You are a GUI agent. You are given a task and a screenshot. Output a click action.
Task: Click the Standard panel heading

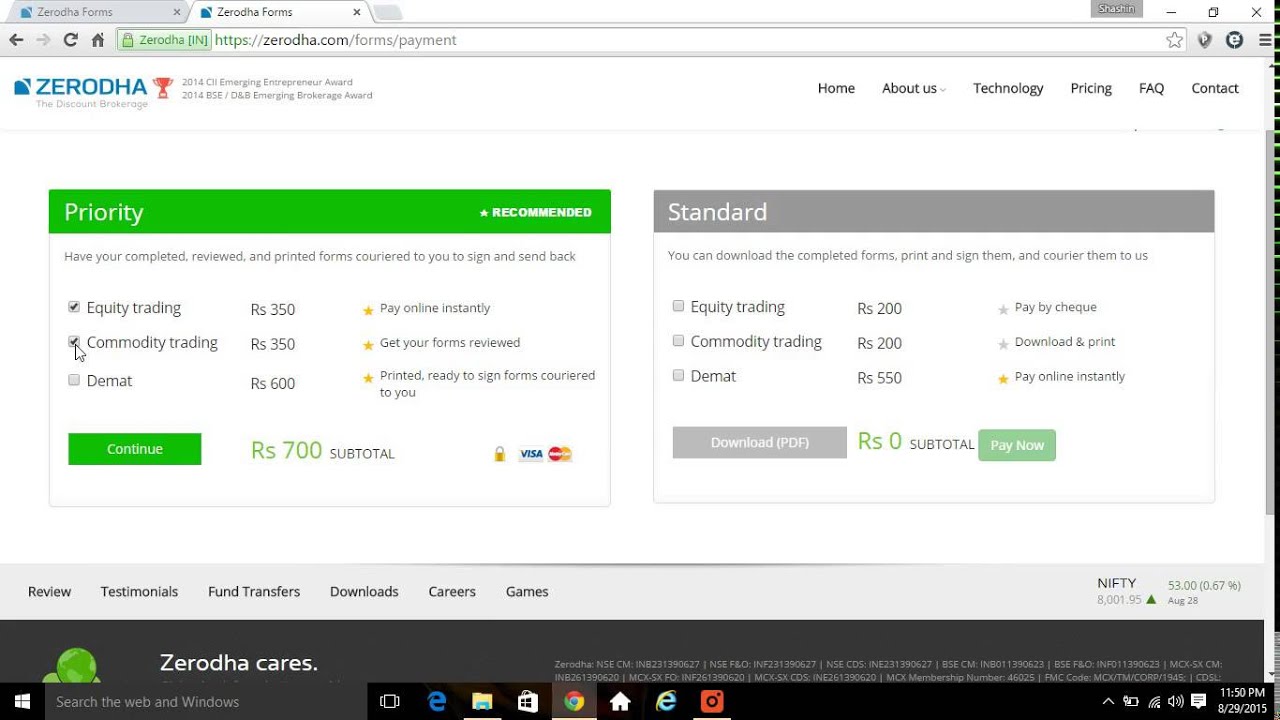click(717, 212)
